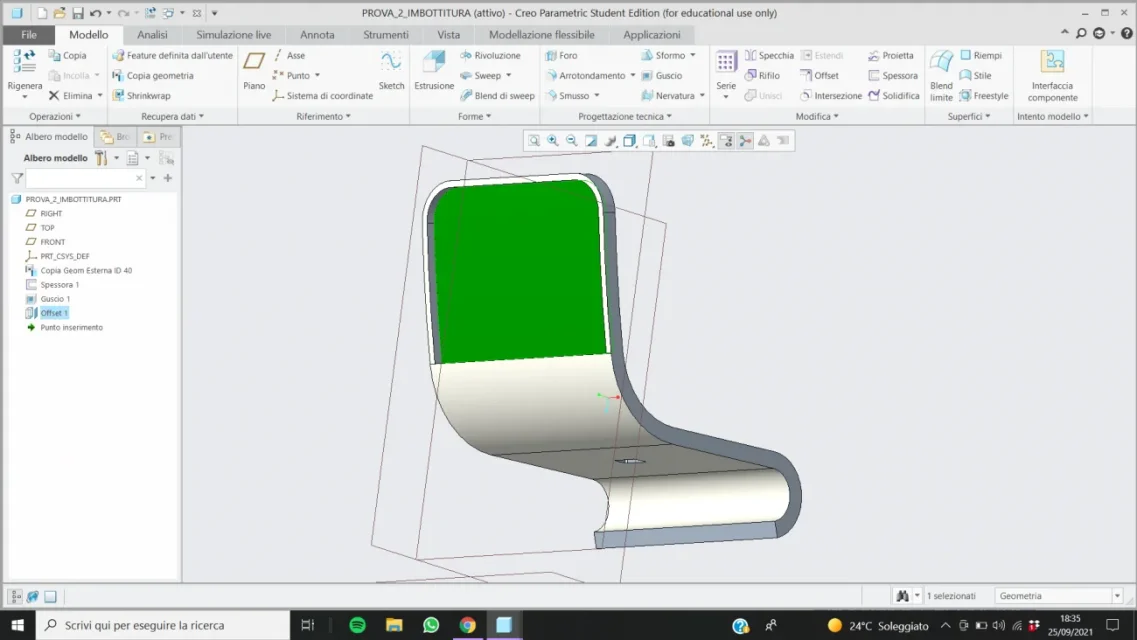Expand the Forme group menu
Screen dimensions: 1137x640
474,116
